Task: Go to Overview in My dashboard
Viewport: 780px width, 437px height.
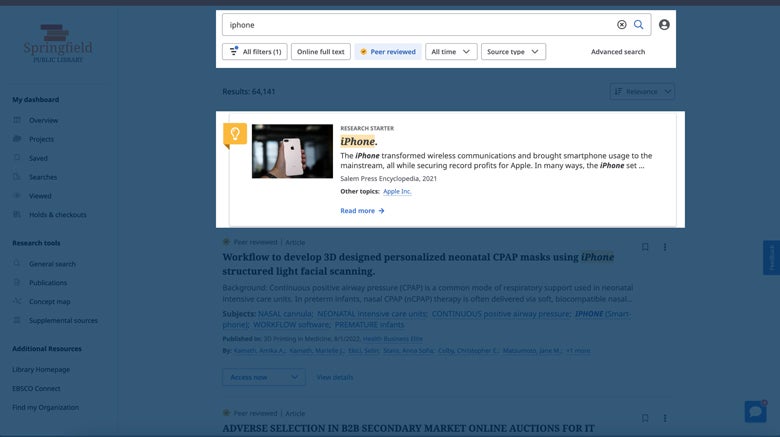Action: pyautogui.click(x=43, y=120)
